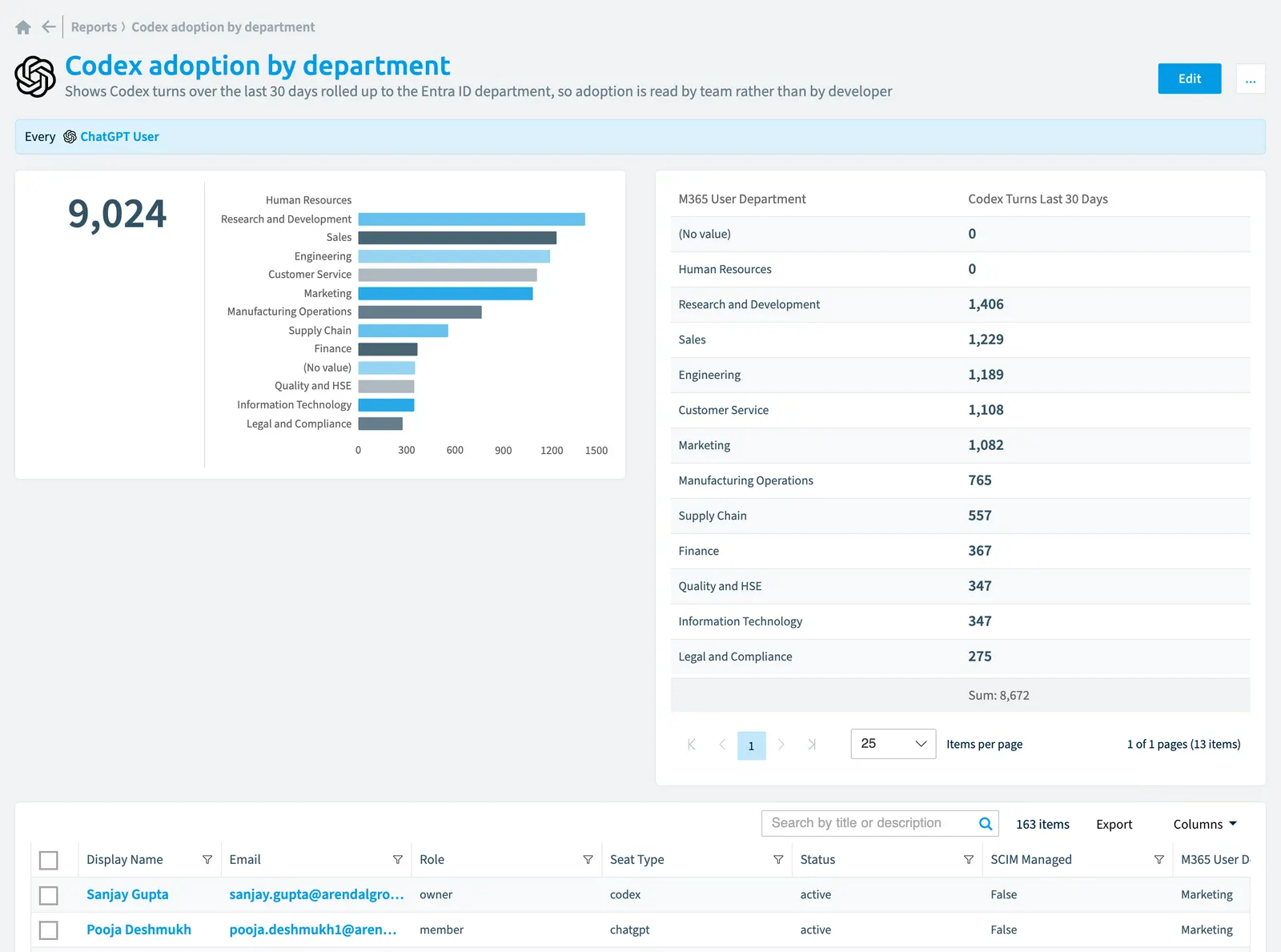Click Codex adoption by department breadcrumb
This screenshot has width=1281, height=952.
pos(223,27)
